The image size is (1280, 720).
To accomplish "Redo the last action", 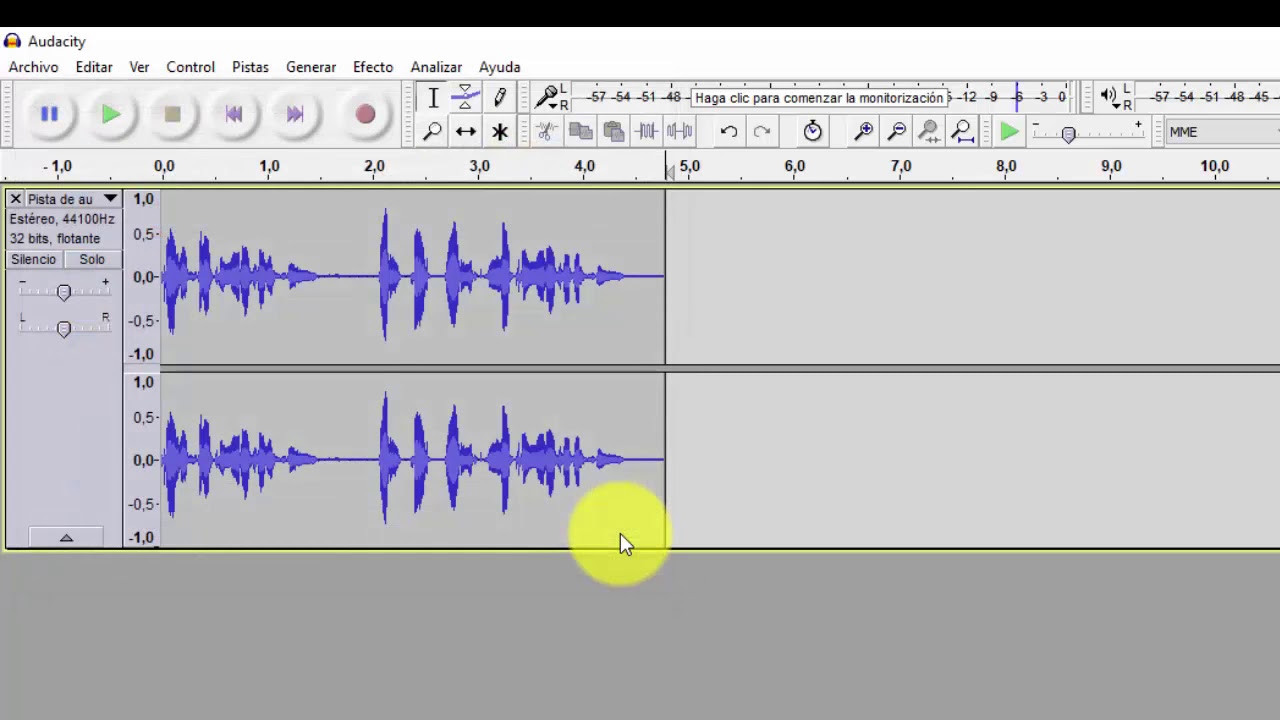I will point(762,131).
